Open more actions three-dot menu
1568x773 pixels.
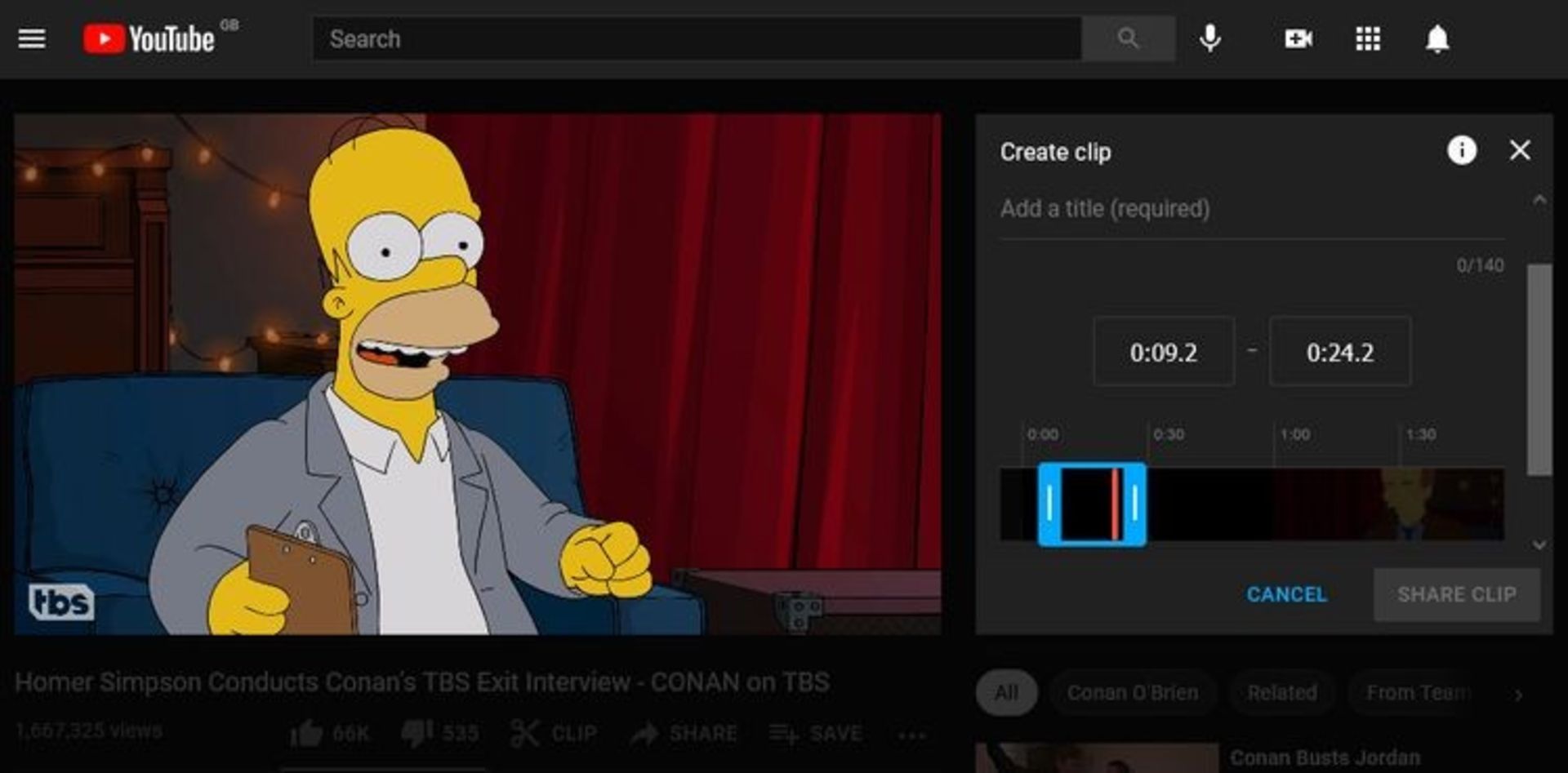point(911,735)
